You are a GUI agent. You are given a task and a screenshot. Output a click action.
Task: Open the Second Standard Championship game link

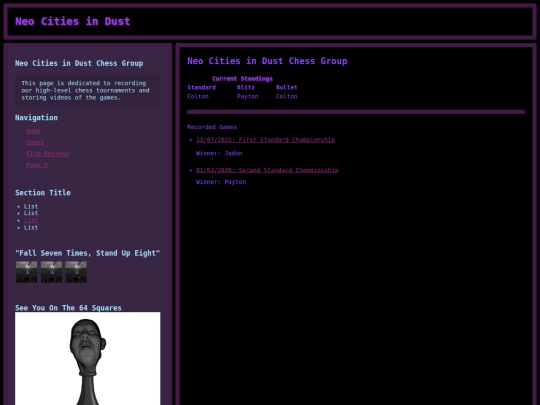click(x=267, y=170)
